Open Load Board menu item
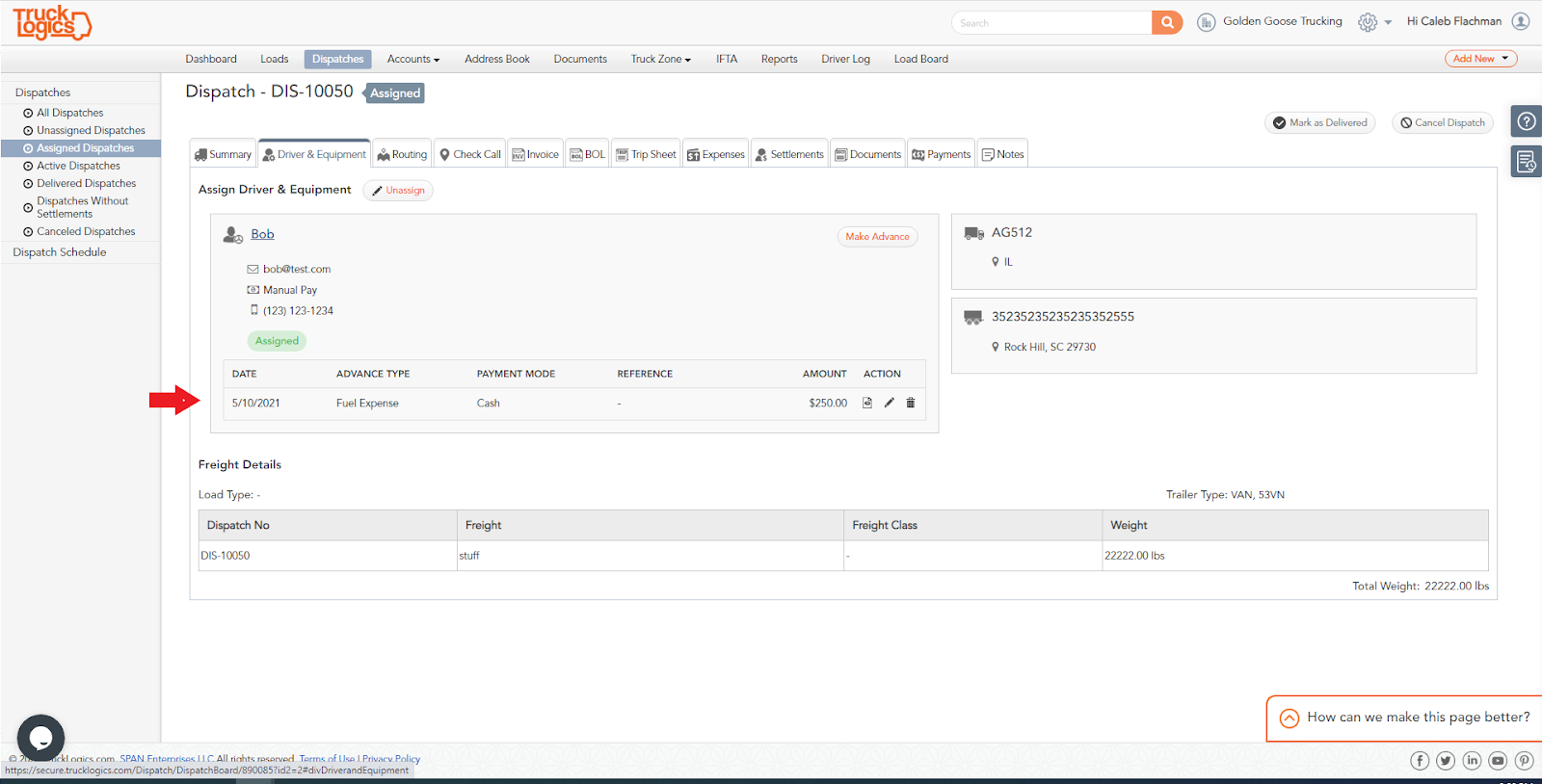Viewport: 1542px width, 784px height. coord(921,59)
